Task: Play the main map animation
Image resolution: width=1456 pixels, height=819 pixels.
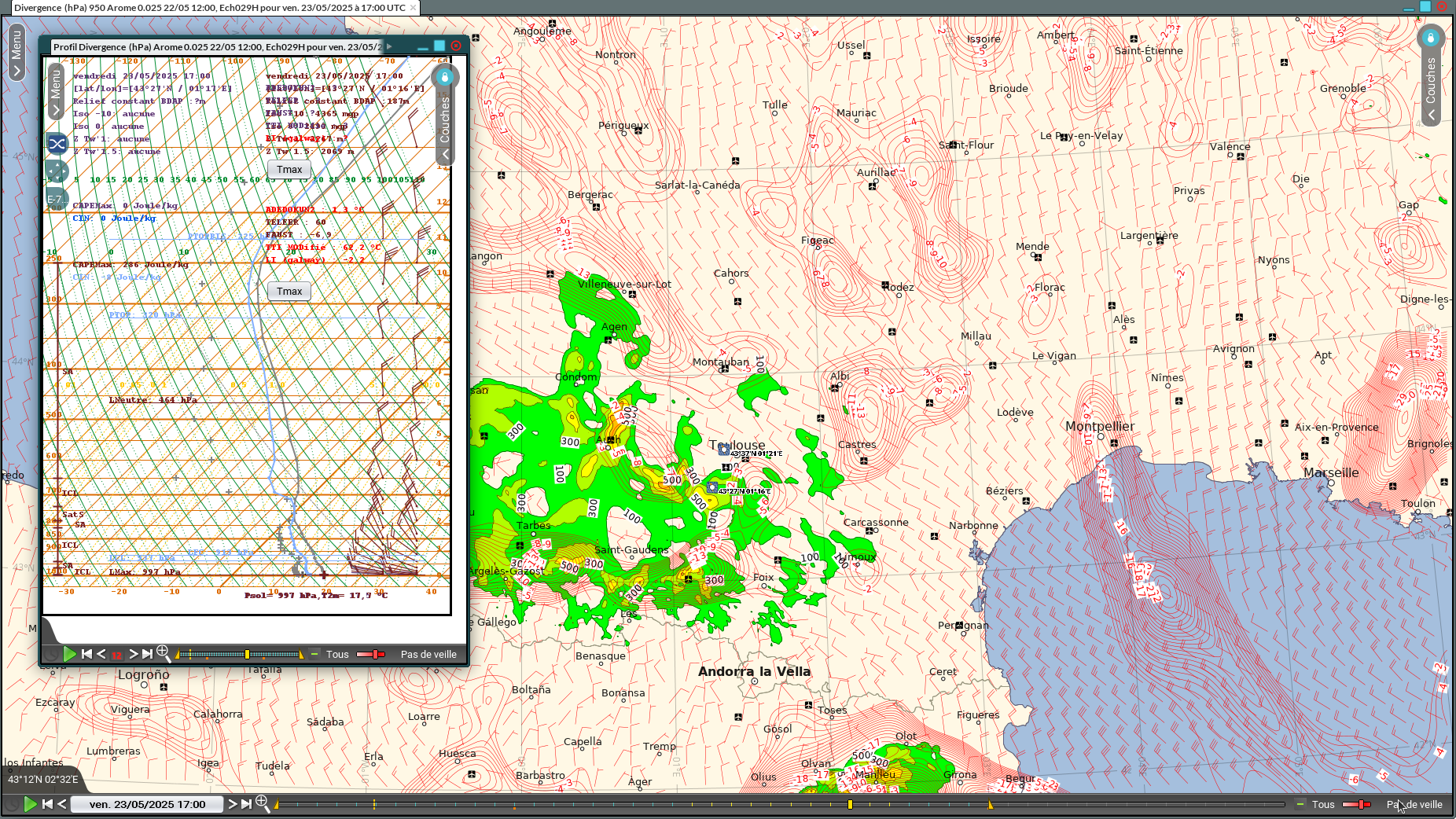Action: pos(30,804)
